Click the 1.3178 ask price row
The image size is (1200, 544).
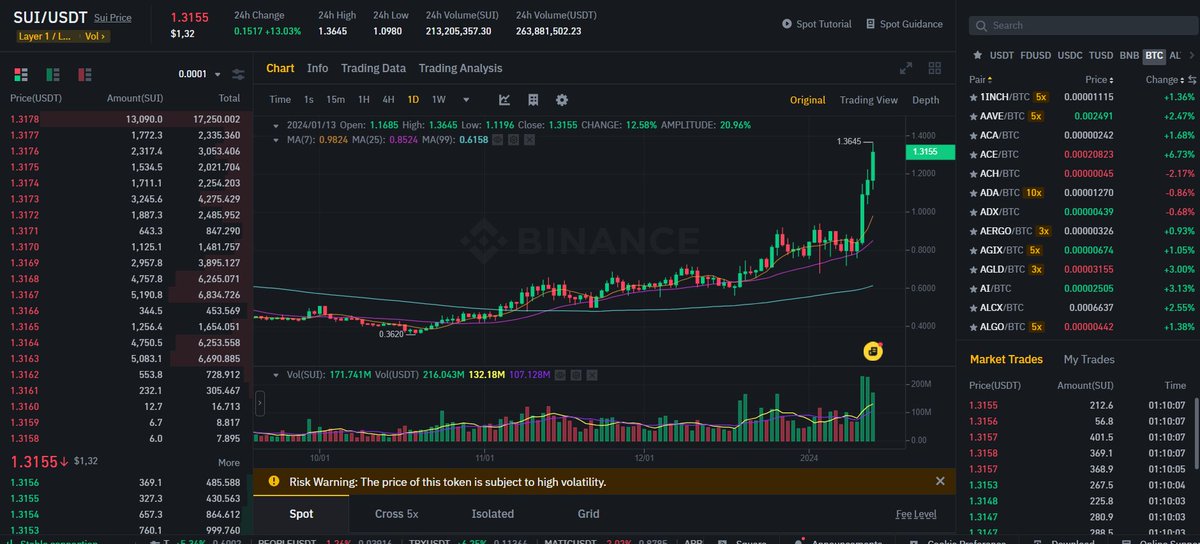pyautogui.click(x=127, y=119)
